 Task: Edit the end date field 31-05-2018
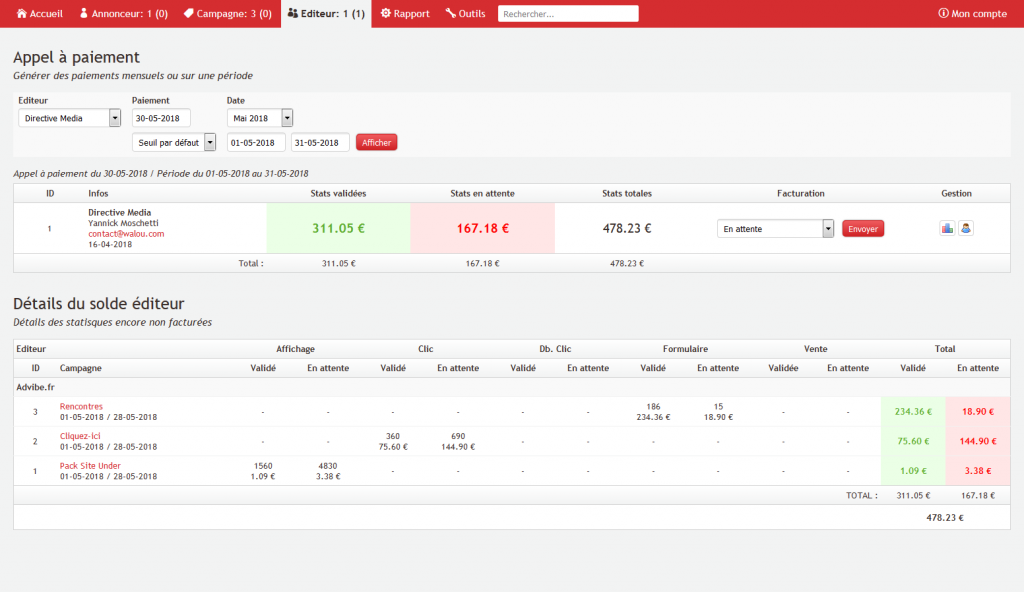pos(320,142)
